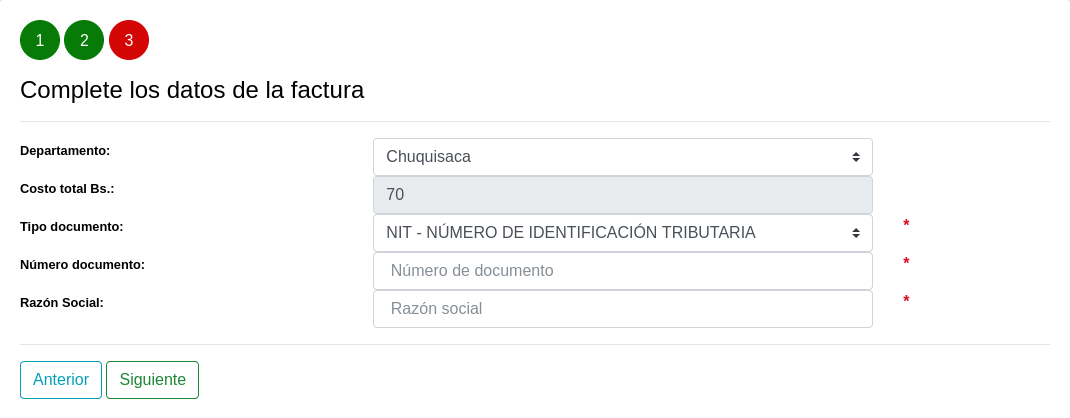Click the green step 2 indicator
The height and width of the screenshot is (418, 1070).
point(84,40)
